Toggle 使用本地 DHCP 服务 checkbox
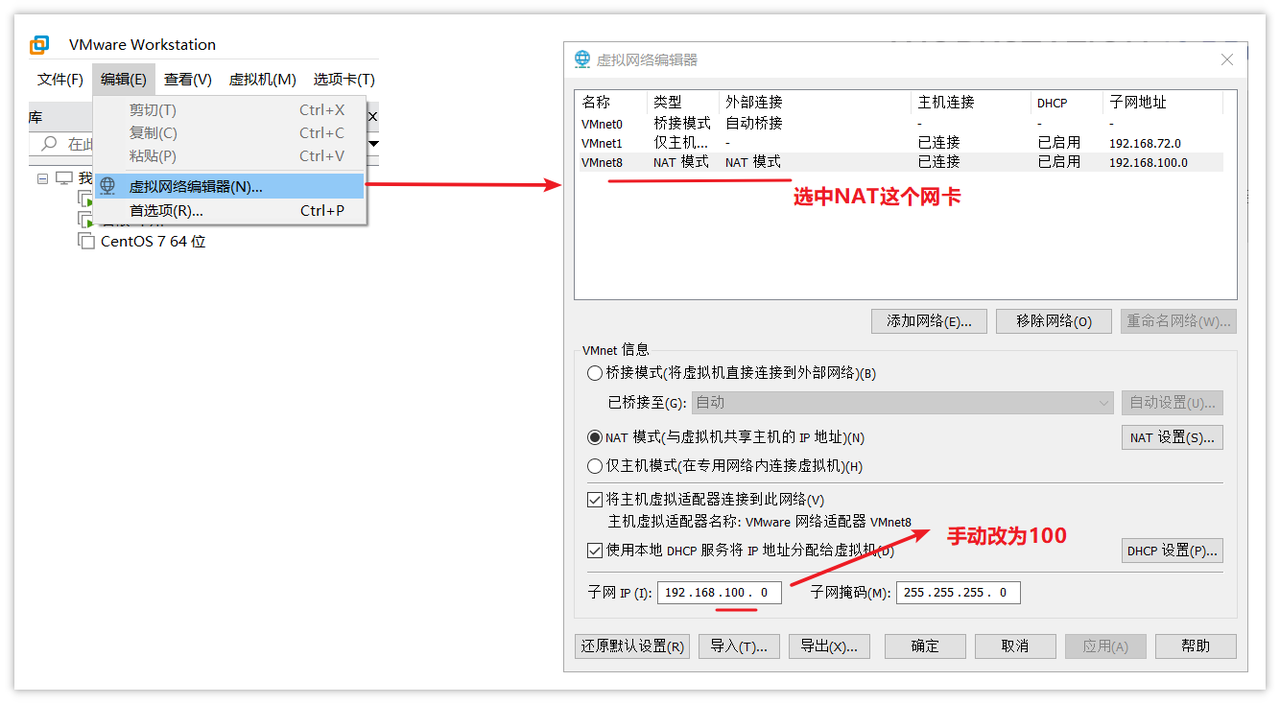The height and width of the screenshot is (704, 1280). [595, 550]
